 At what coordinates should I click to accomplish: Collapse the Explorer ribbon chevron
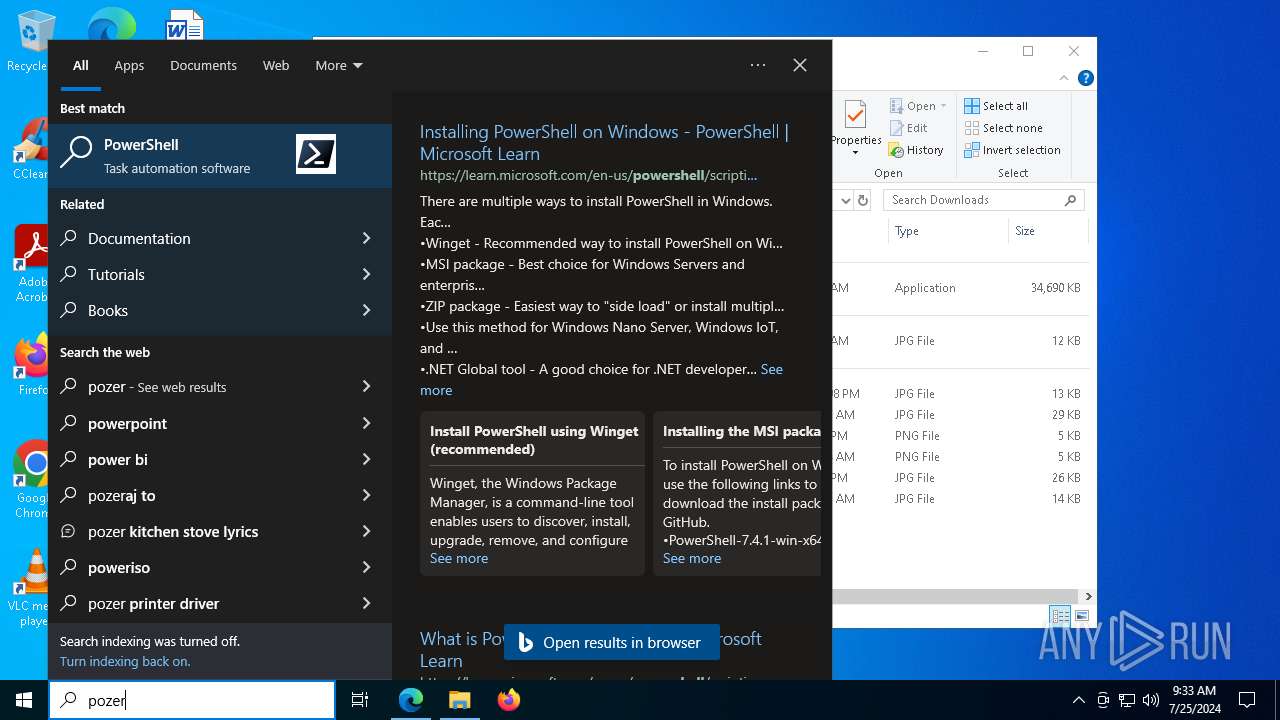tap(1064, 78)
